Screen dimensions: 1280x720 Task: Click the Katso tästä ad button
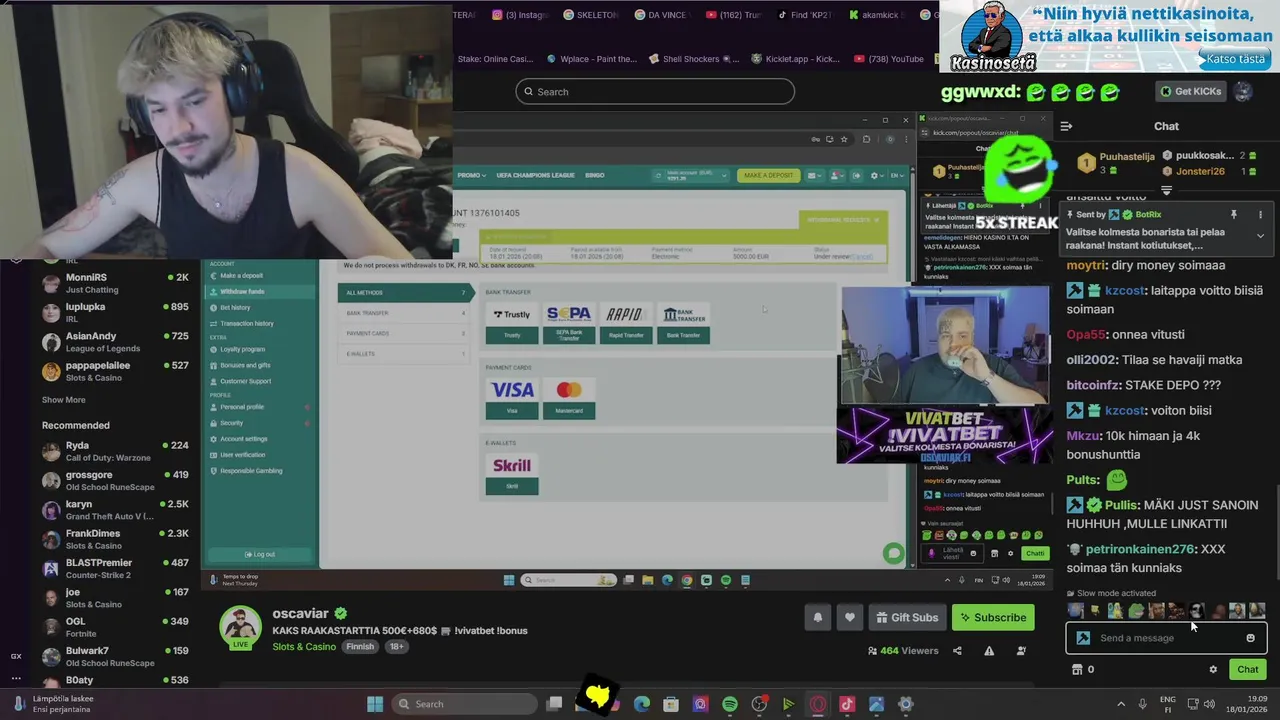tap(1235, 59)
